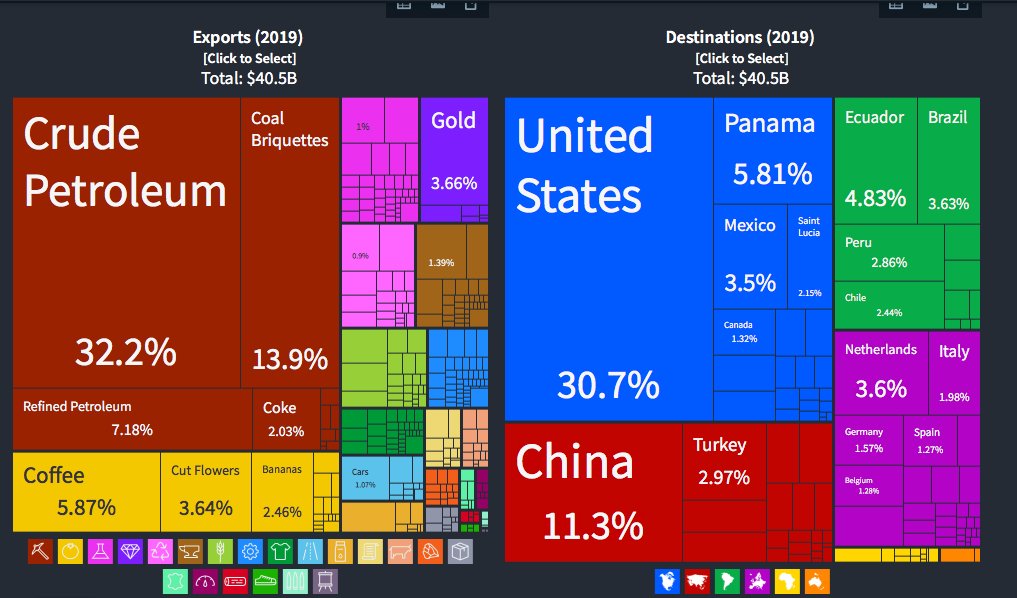Select the precious metals diamond icon
Viewport: 1017px width, 598px height.
click(x=130, y=551)
